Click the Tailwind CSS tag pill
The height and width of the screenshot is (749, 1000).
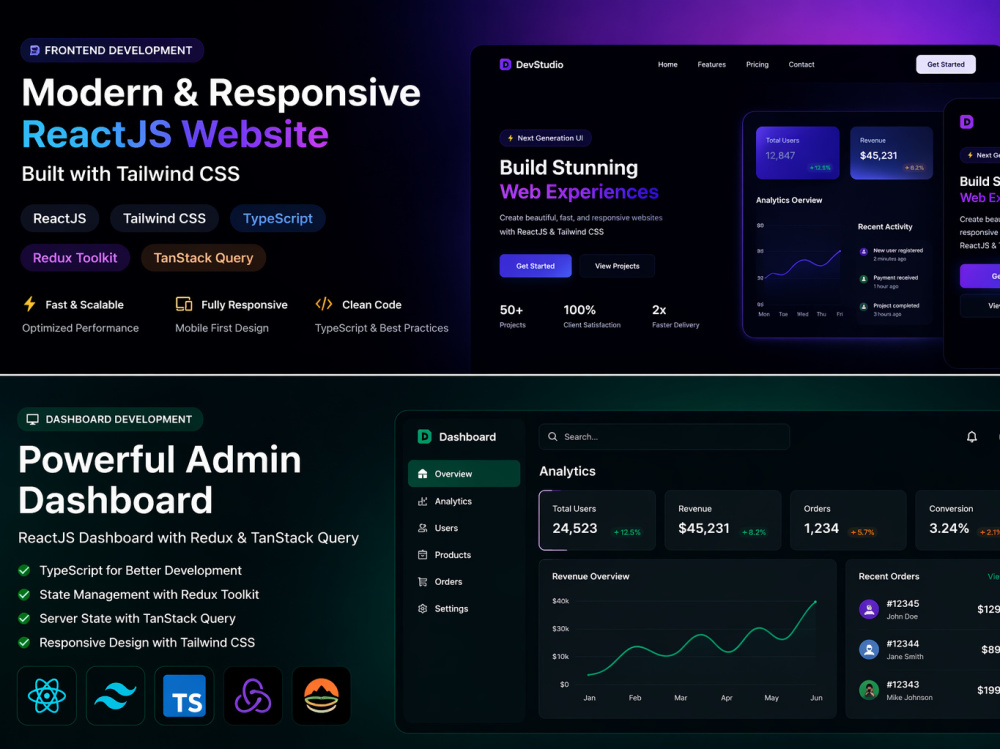click(165, 218)
